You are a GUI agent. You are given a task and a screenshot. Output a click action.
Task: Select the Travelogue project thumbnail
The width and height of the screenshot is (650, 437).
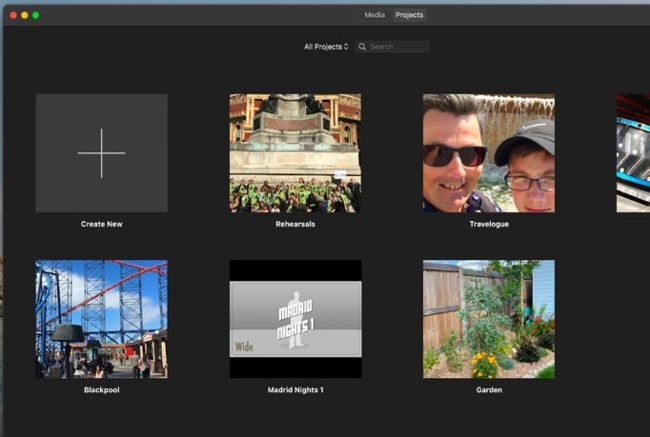click(488, 153)
